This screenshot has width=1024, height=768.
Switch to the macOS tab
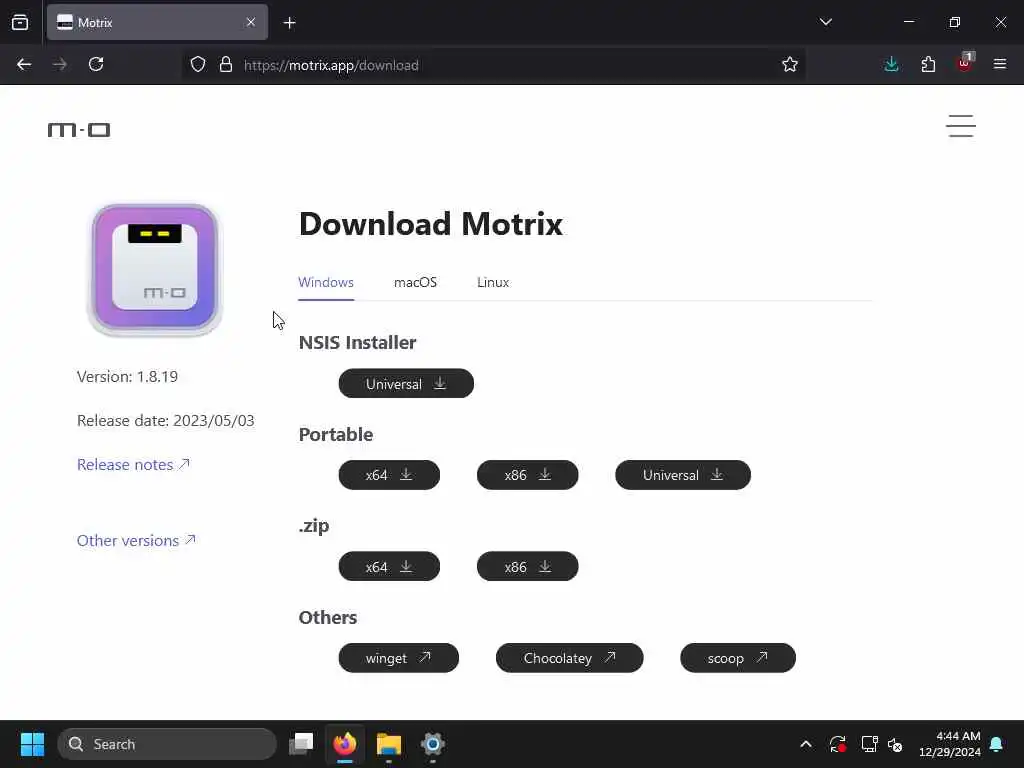[x=415, y=282]
